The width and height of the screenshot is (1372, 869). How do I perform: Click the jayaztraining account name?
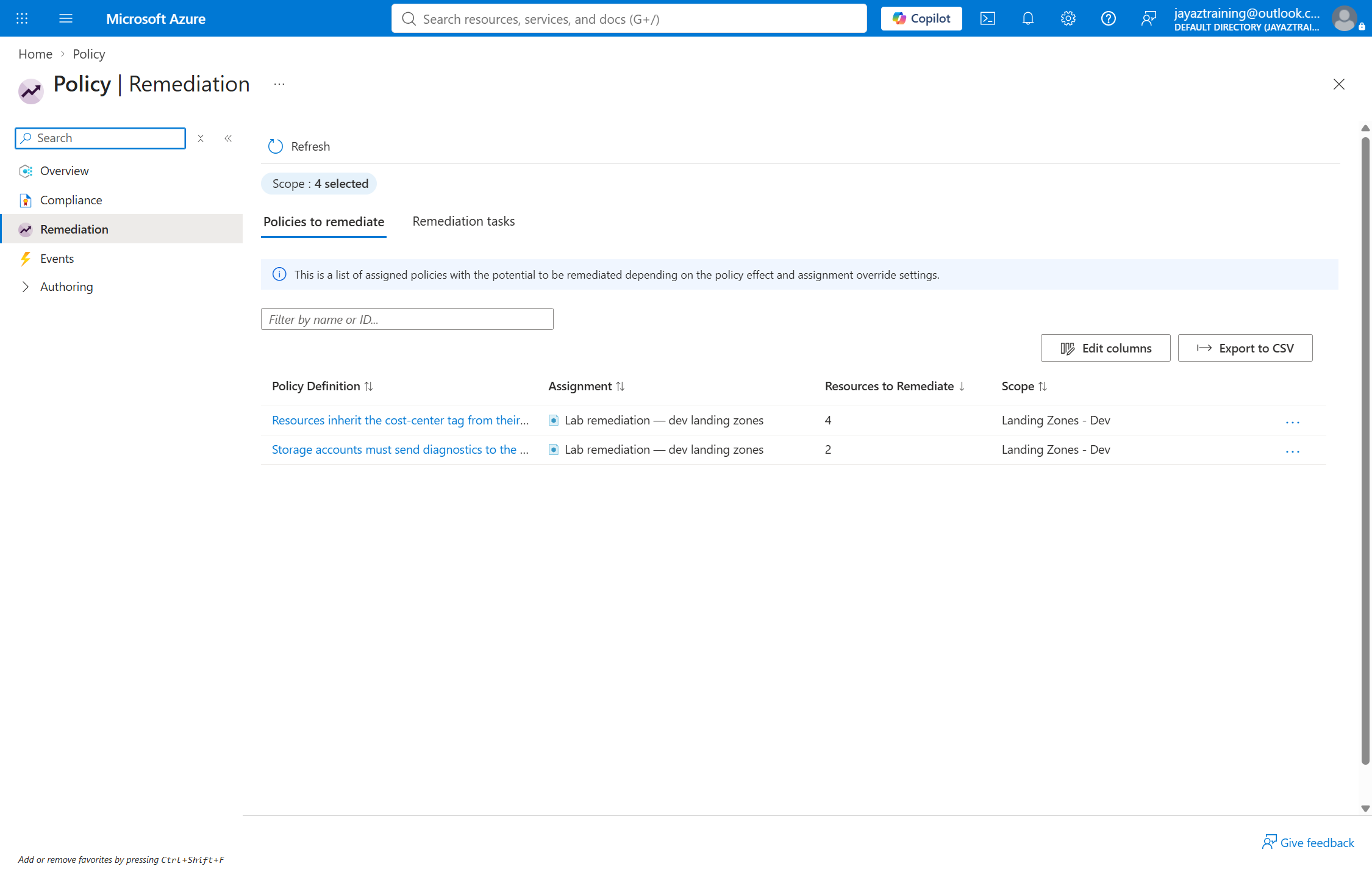(x=1247, y=13)
